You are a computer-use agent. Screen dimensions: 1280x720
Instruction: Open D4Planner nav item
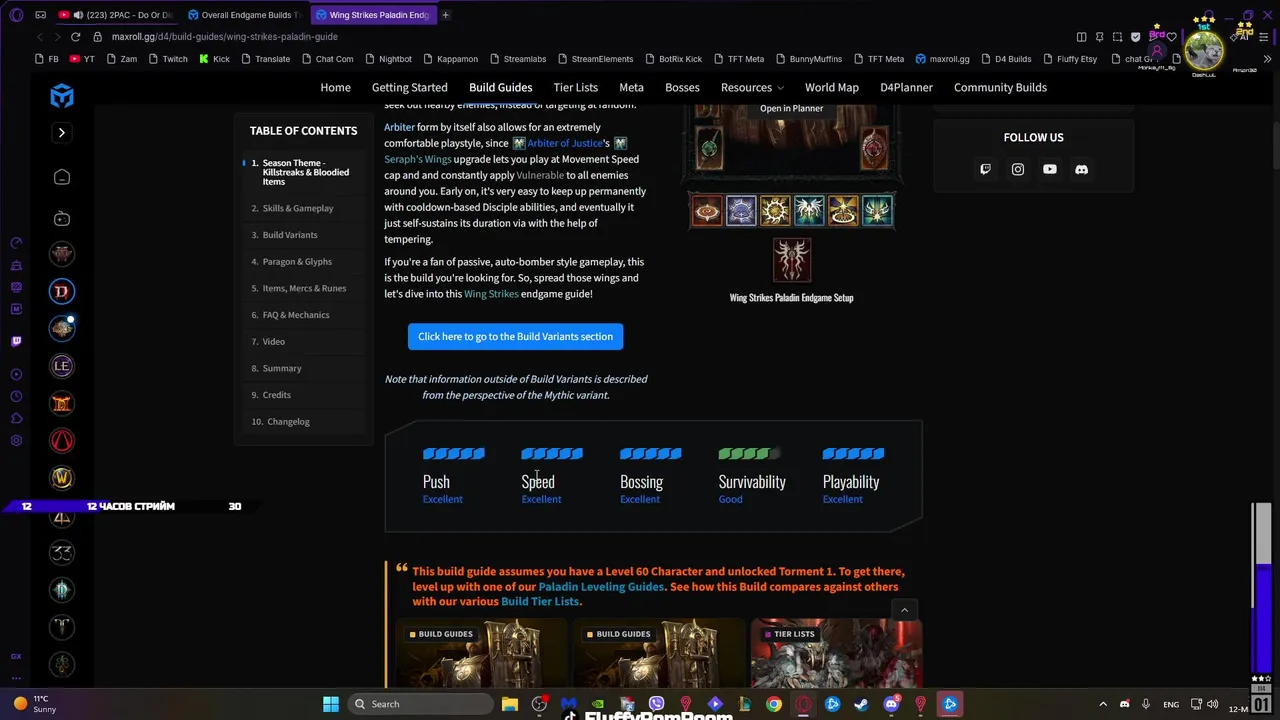(x=906, y=87)
